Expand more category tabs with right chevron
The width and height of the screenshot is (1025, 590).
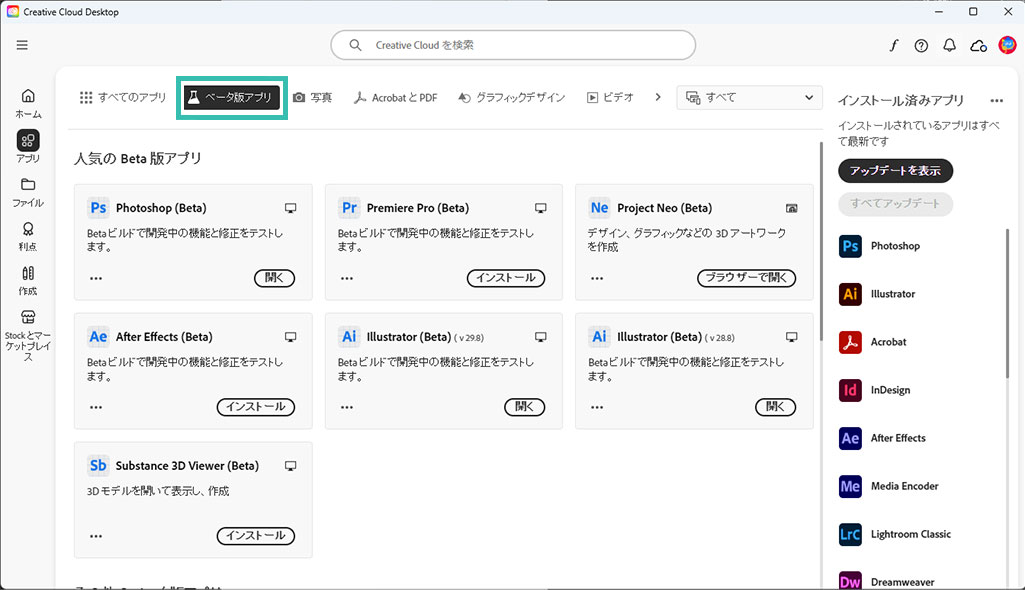point(658,97)
